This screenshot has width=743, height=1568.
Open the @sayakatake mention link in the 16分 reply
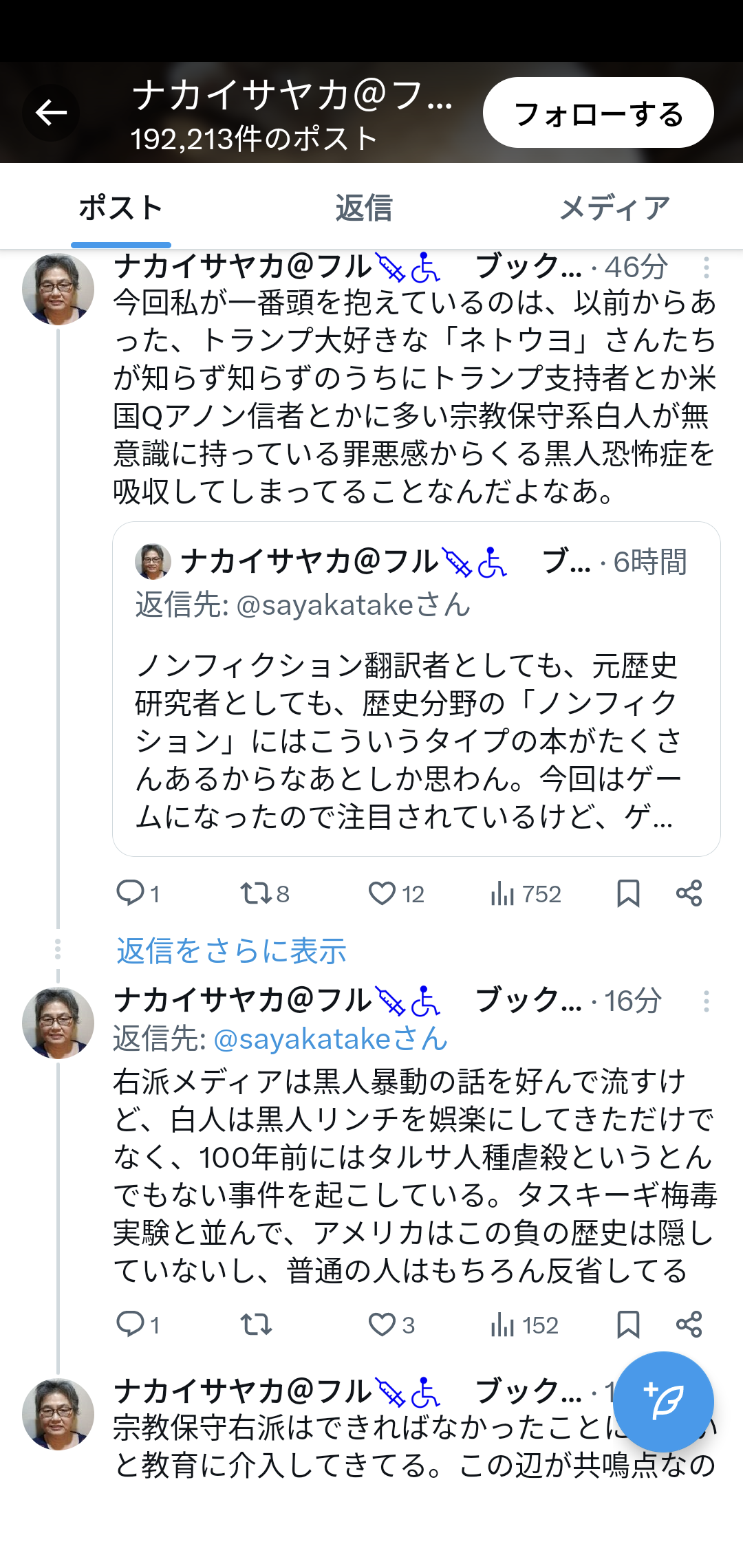330,1039
